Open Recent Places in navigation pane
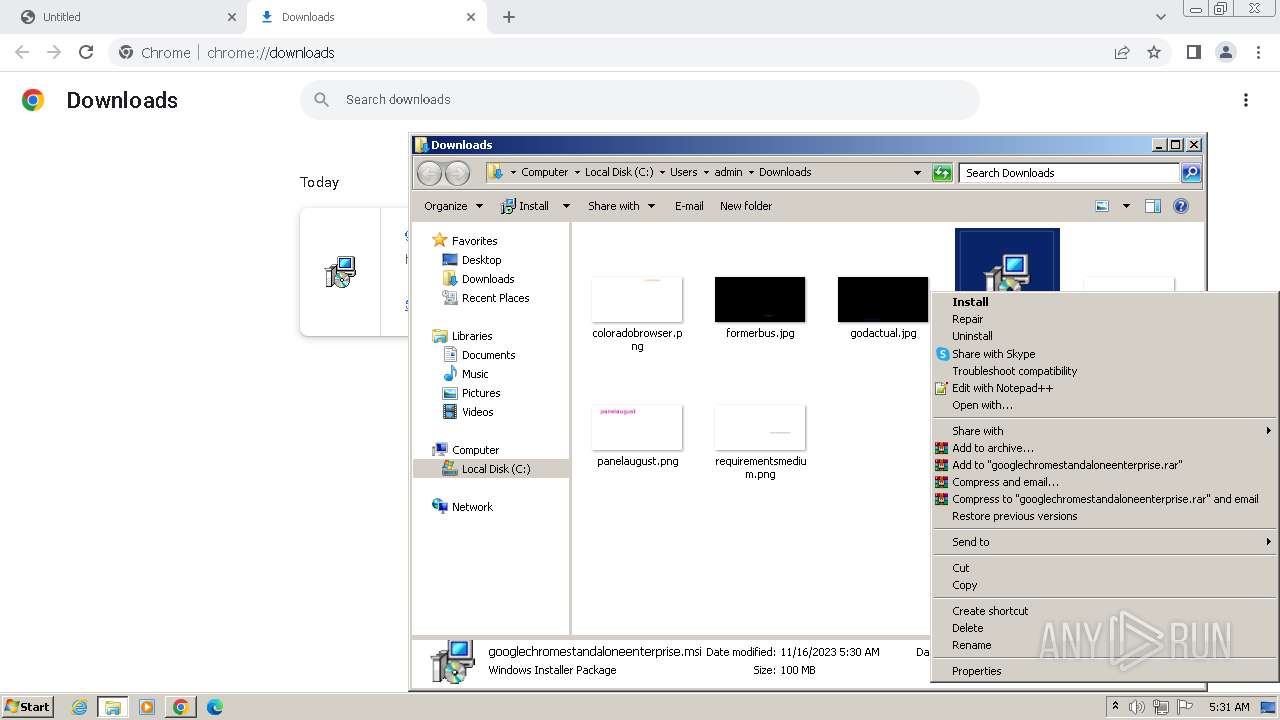 coord(495,298)
